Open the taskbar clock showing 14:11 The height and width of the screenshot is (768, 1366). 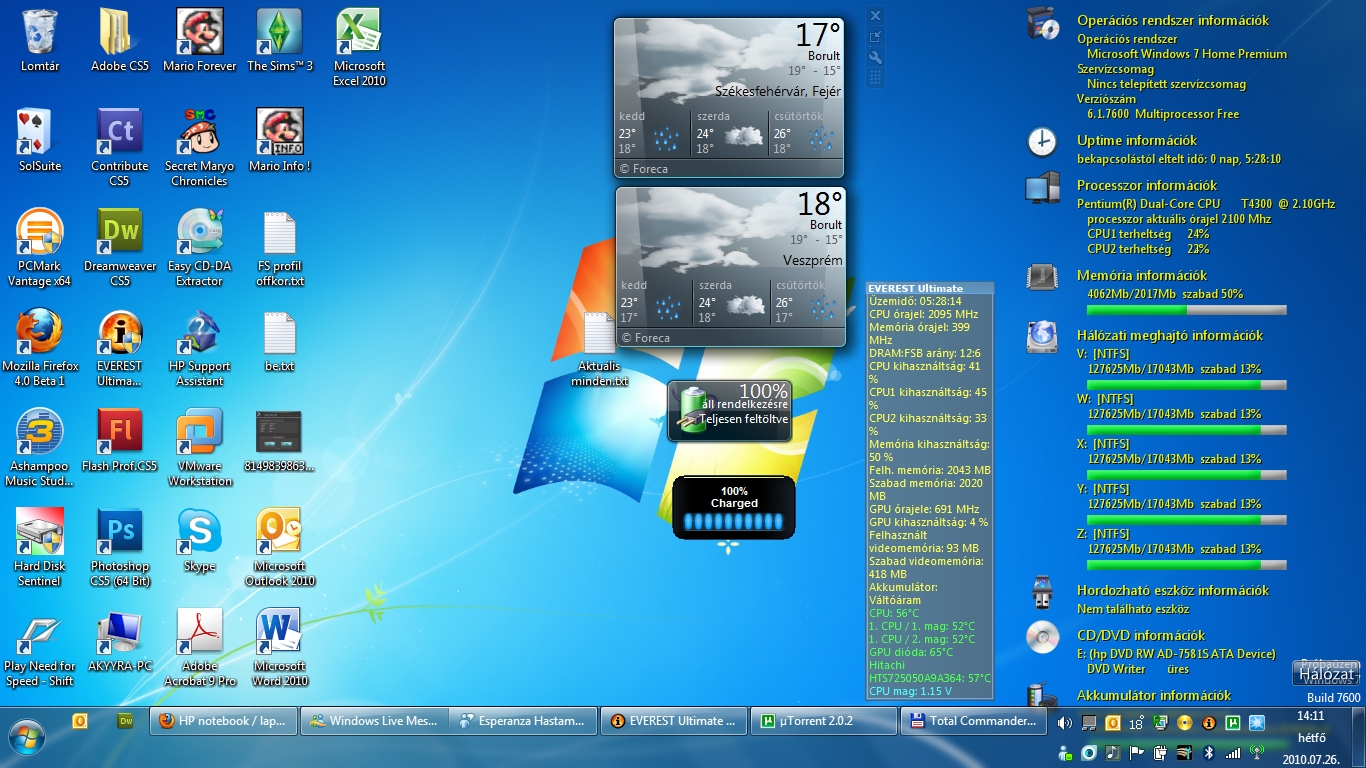point(1310,716)
